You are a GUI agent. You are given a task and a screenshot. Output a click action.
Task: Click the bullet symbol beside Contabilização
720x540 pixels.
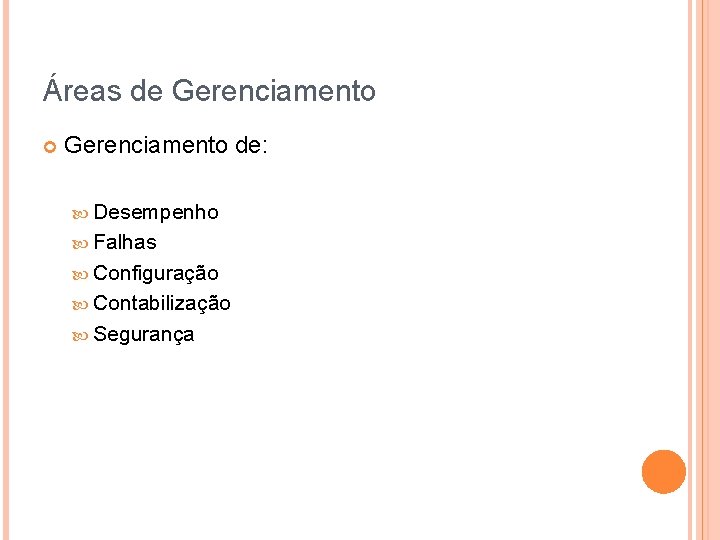(x=82, y=304)
